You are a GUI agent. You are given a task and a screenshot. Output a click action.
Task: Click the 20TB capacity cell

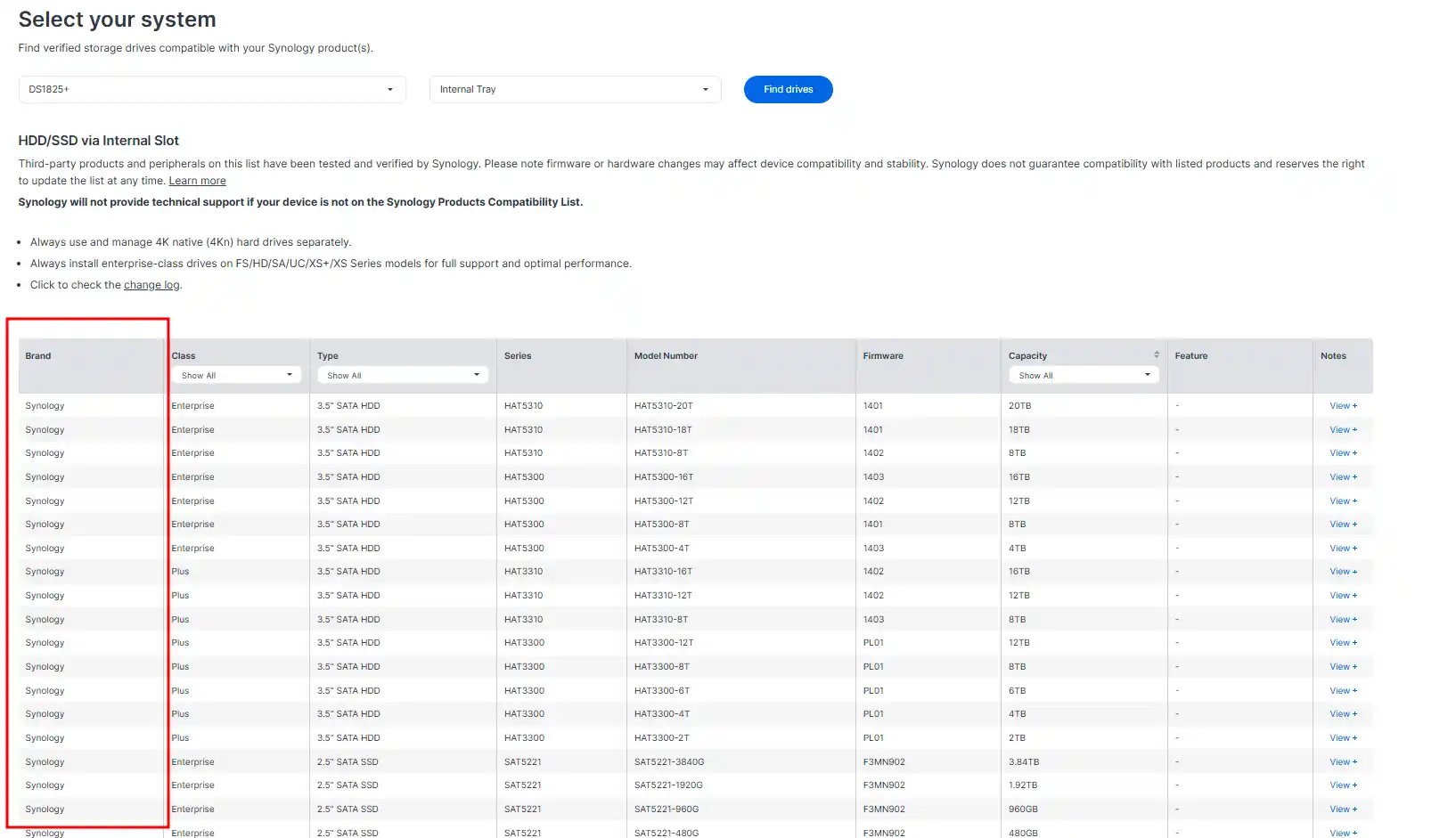[1019, 406]
